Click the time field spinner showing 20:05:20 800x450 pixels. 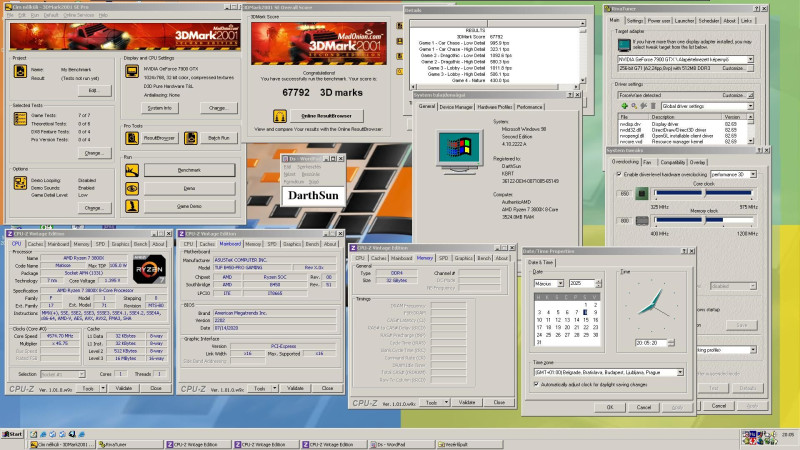671,343
